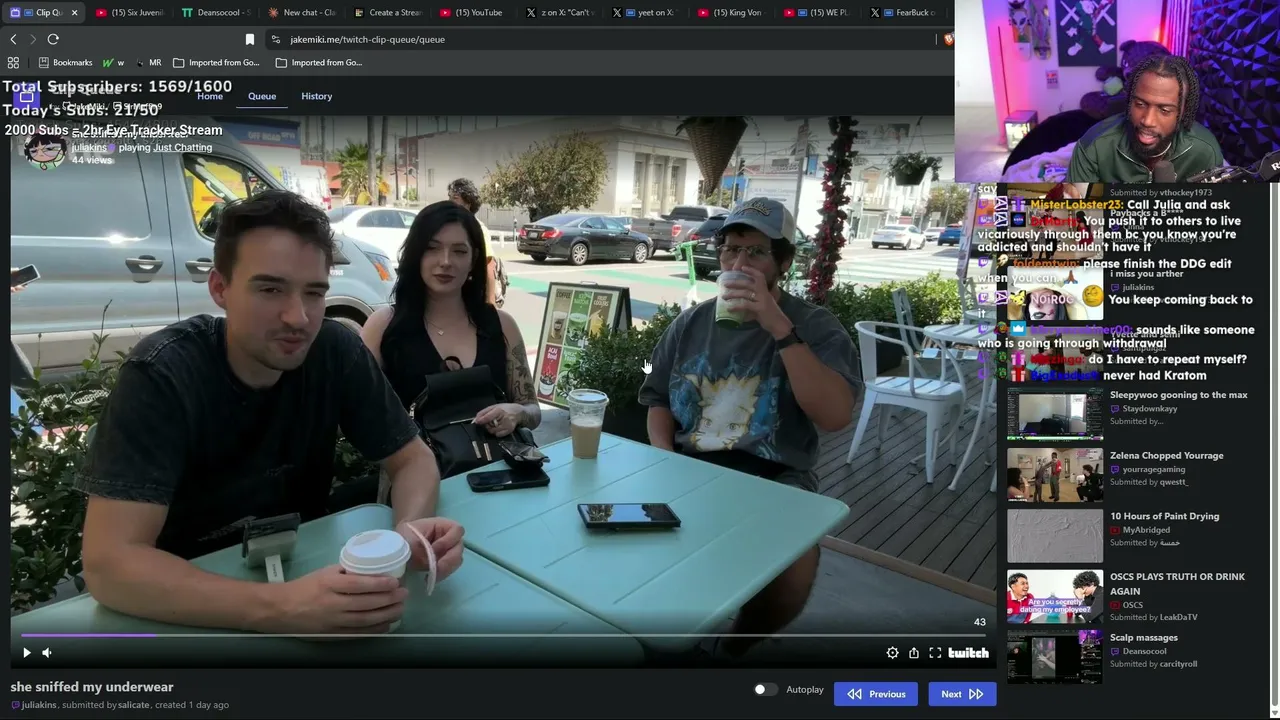Play the clip in the video player
This screenshot has height=720, width=1280.
[x=27, y=653]
